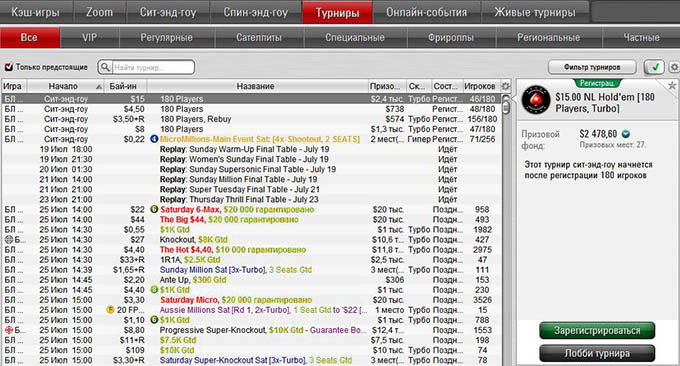Screen dimensions: 680x366
Task: Select the $7.5K Gtd tournament row
Action: coord(252,340)
